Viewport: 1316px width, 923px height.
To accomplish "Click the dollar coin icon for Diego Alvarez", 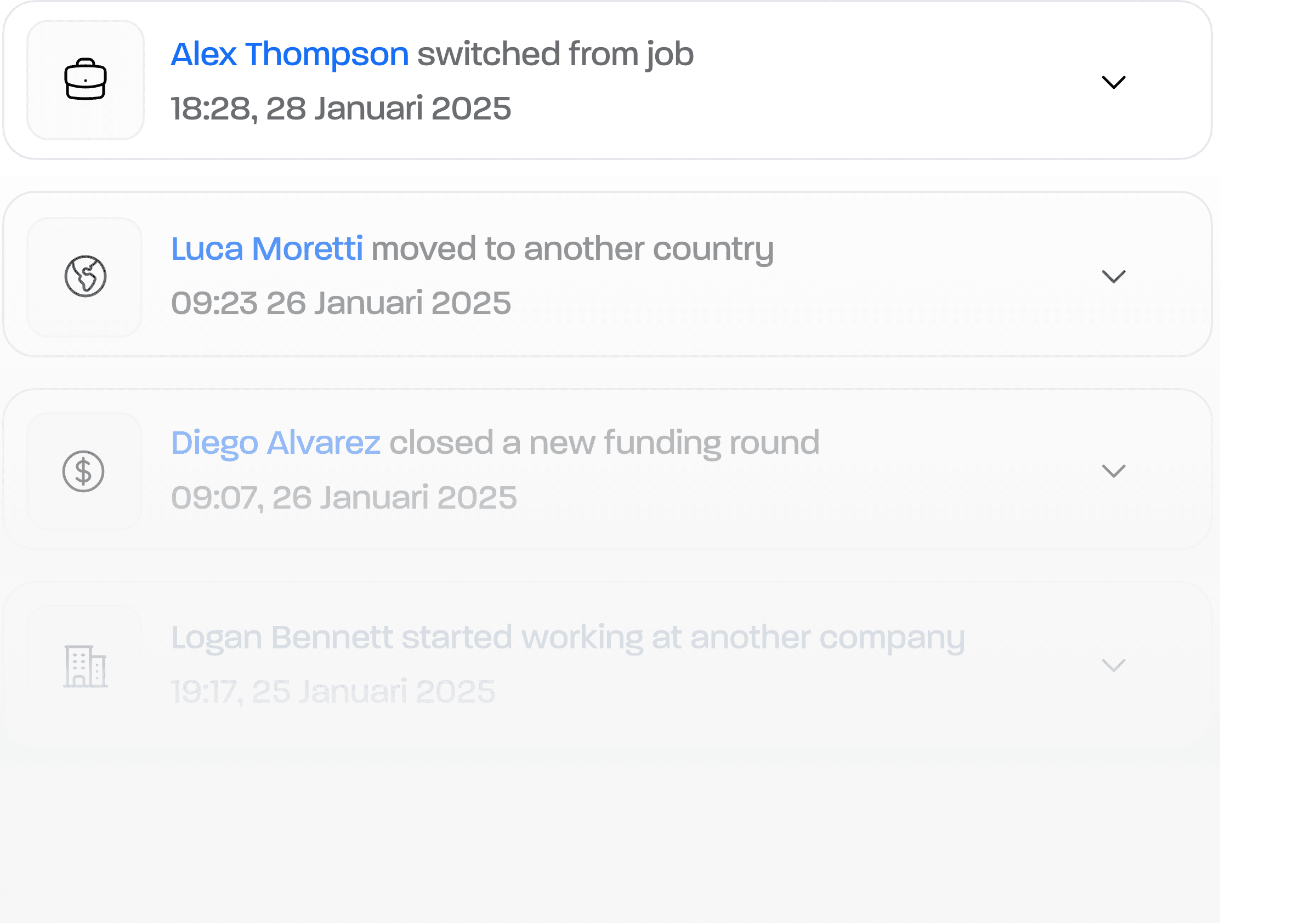I will 84,471.
